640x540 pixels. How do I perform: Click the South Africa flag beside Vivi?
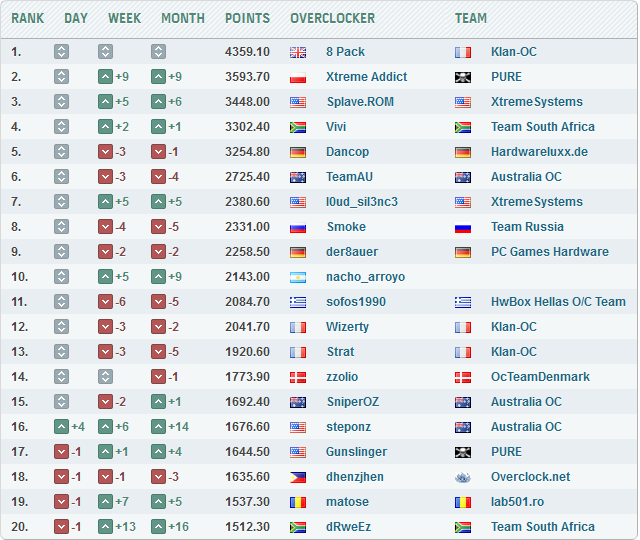click(x=298, y=127)
